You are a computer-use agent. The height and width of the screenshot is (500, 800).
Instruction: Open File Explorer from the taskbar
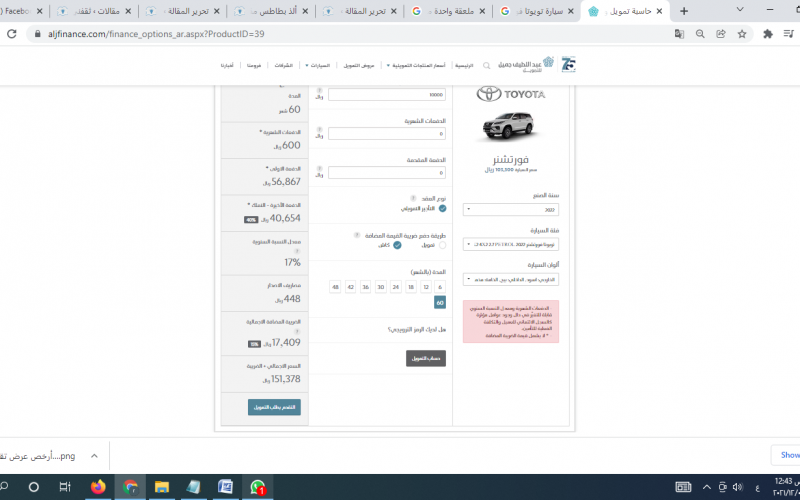pos(162,487)
